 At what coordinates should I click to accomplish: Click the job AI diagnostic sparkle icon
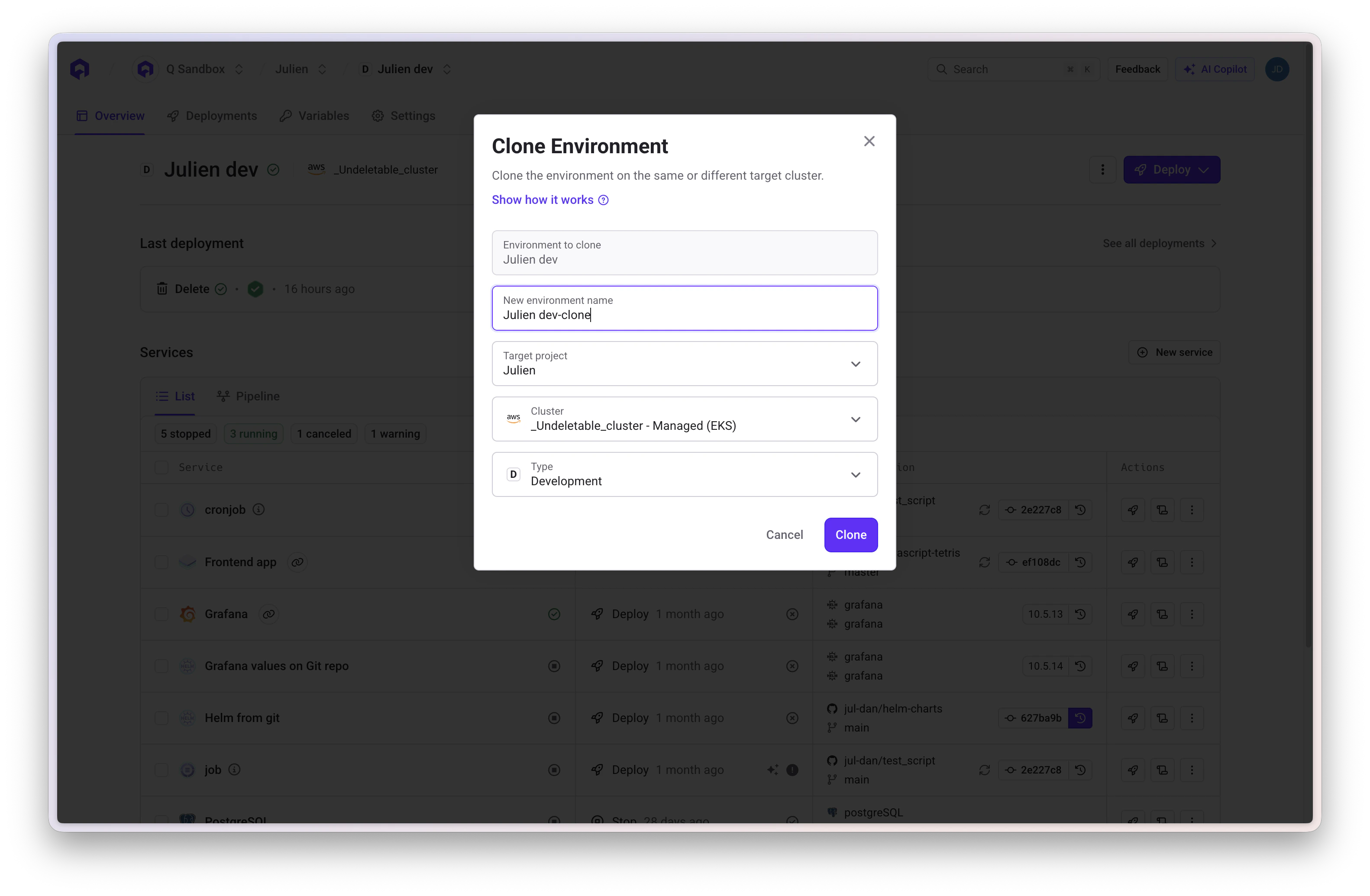[x=773, y=770]
